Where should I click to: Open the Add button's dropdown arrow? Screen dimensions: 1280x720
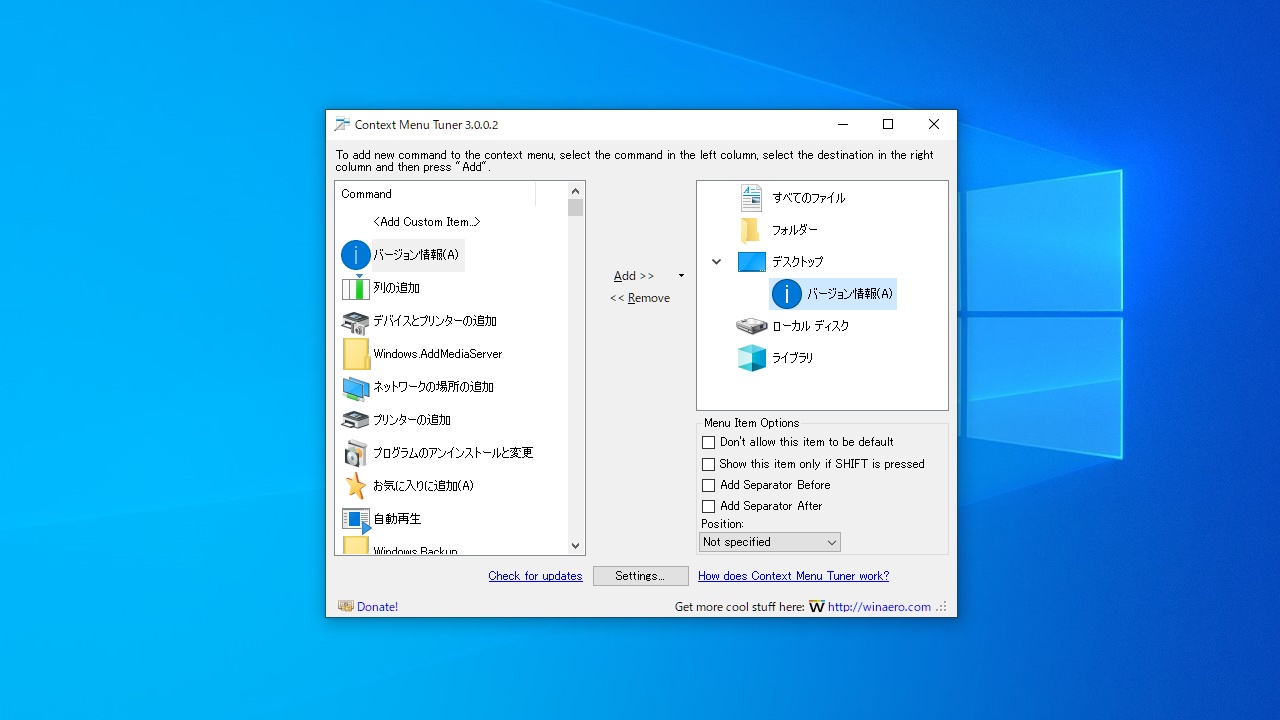(681, 276)
